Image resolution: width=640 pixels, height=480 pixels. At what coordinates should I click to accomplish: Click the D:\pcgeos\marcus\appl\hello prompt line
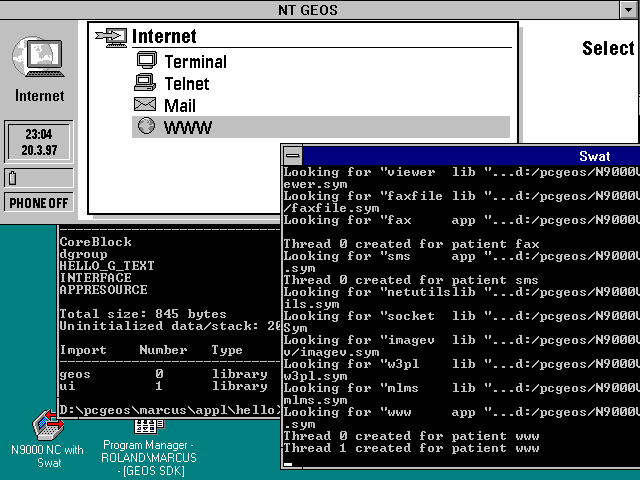pyautogui.click(x=169, y=410)
